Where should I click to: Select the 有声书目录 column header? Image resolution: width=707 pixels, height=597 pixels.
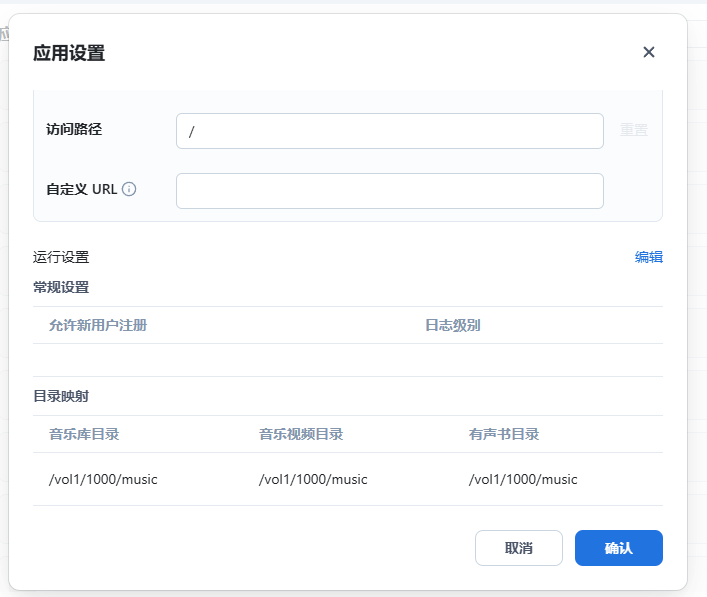click(504, 434)
